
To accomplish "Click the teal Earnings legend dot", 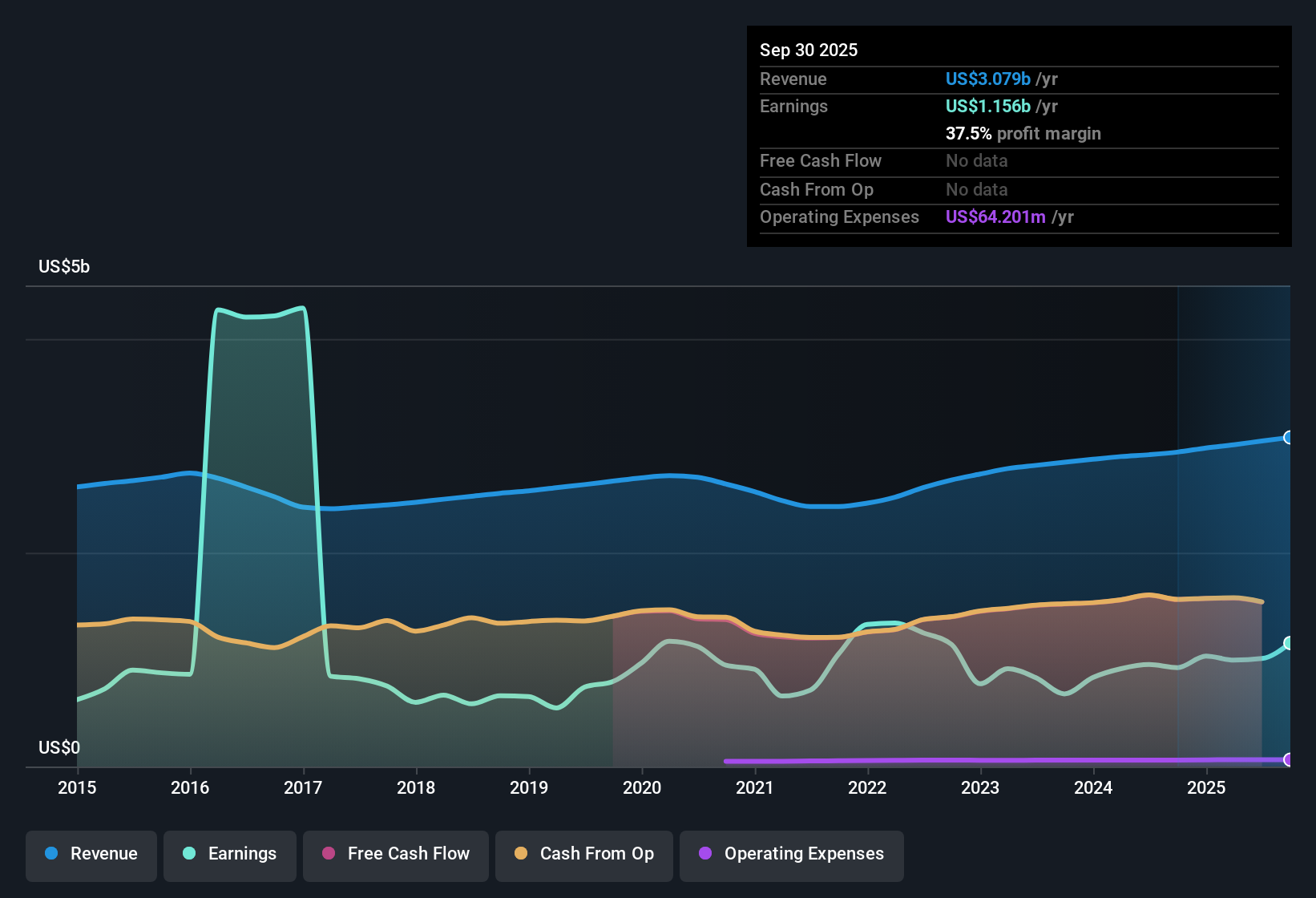I will pyautogui.click(x=188, y=854).
